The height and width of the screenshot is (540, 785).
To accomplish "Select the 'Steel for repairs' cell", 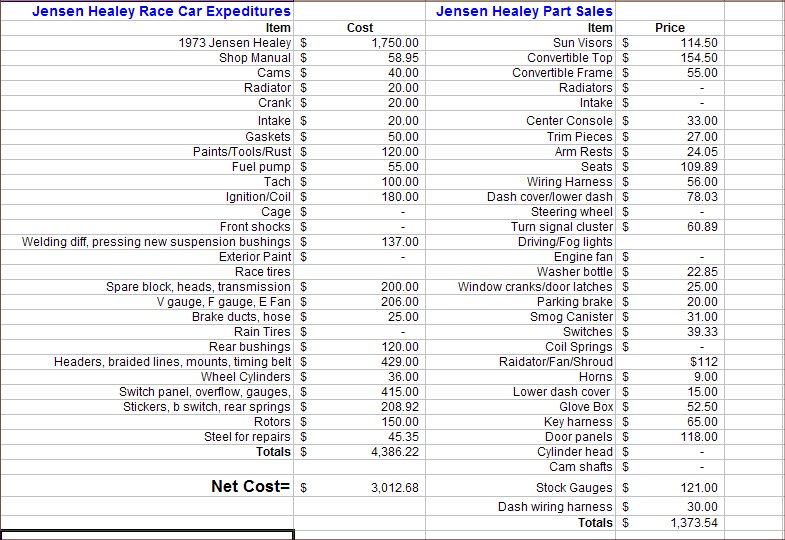I will tap(147, 437).
